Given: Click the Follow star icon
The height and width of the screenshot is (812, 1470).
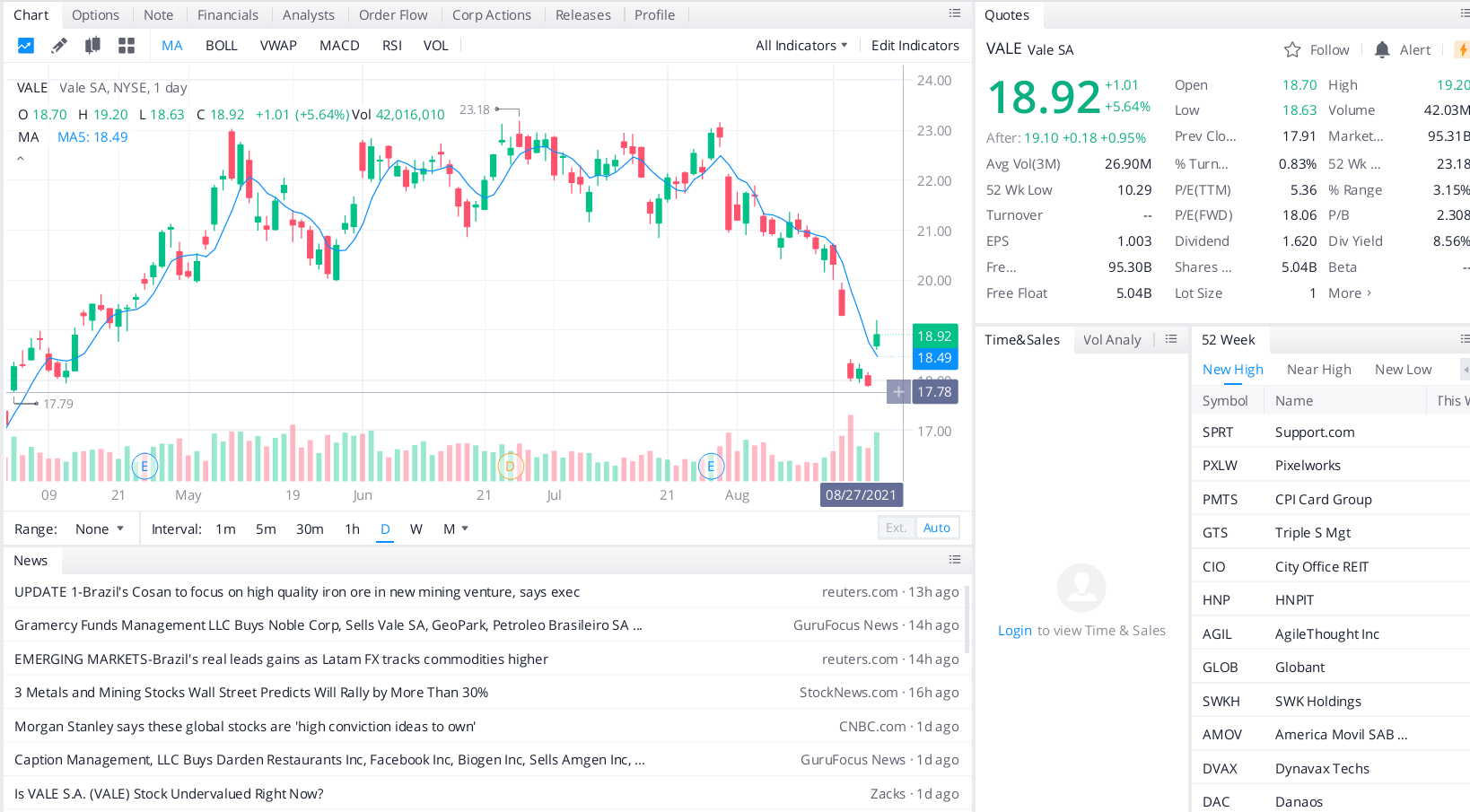Looking at the screenshot, I should pos(1292,50).
